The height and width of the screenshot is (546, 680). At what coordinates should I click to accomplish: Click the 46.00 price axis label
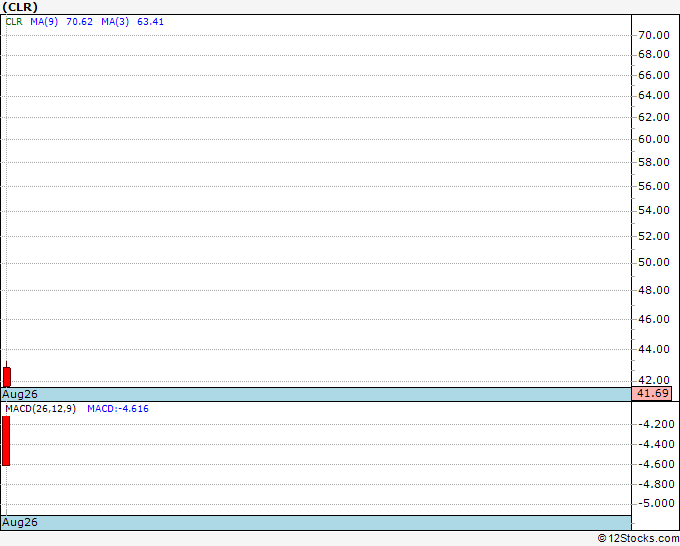[654, 319]
